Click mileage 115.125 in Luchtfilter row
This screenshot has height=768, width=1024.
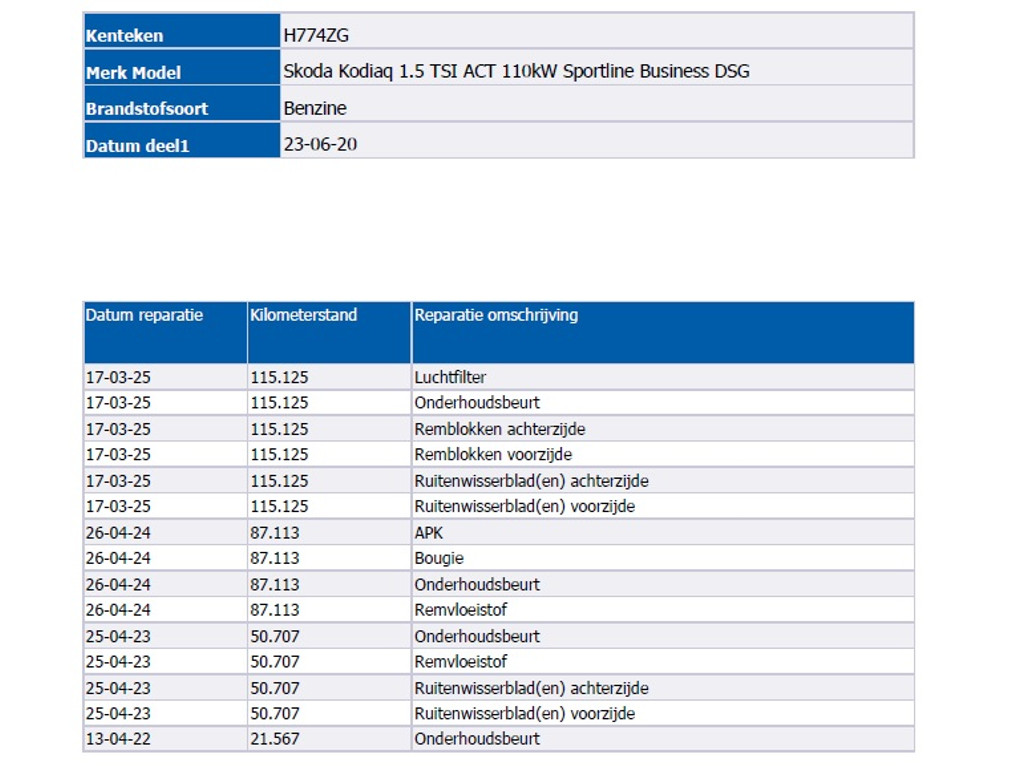coord(280,377)
